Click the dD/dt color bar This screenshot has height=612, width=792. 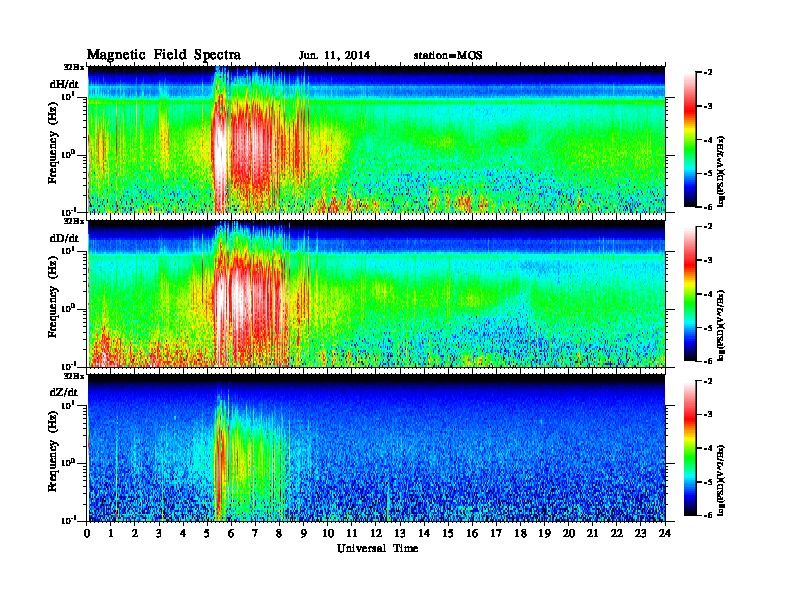tap(690, 293)
